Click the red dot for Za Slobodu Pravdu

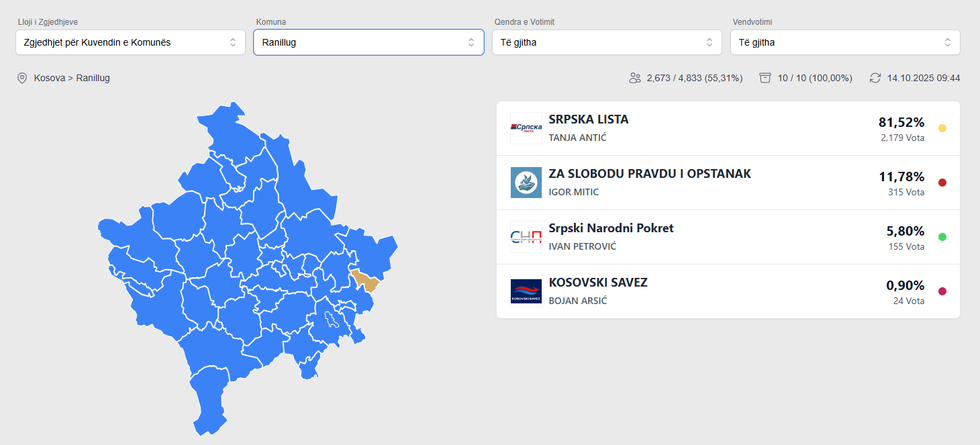tap(942, 183)
